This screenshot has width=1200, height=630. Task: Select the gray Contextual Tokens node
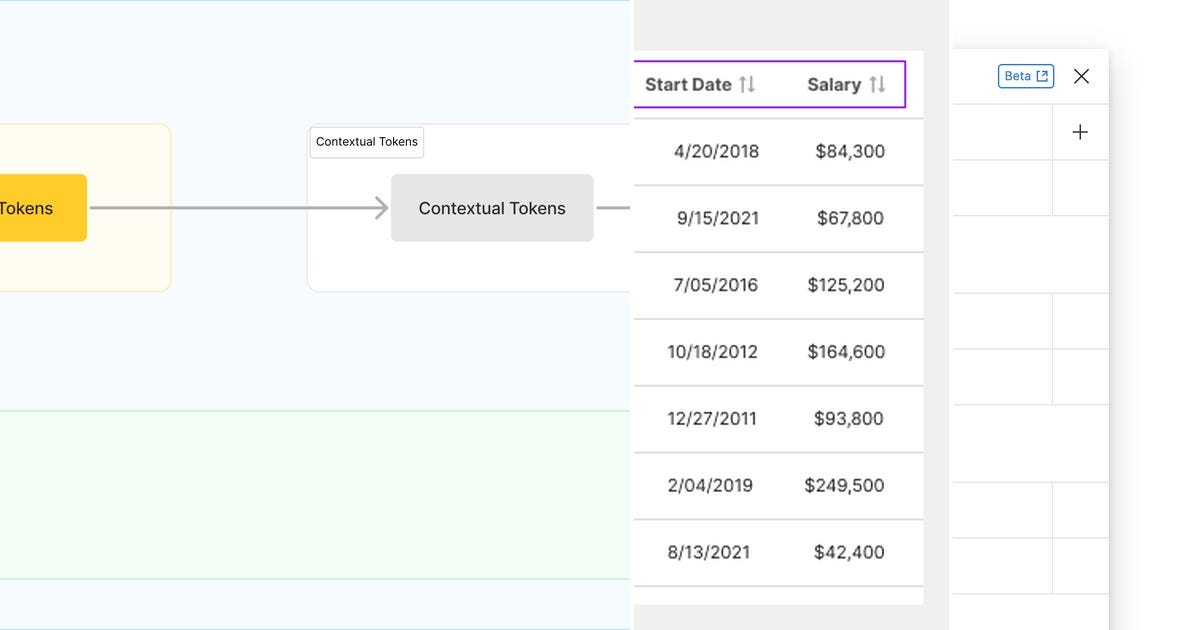coord(492,208)
